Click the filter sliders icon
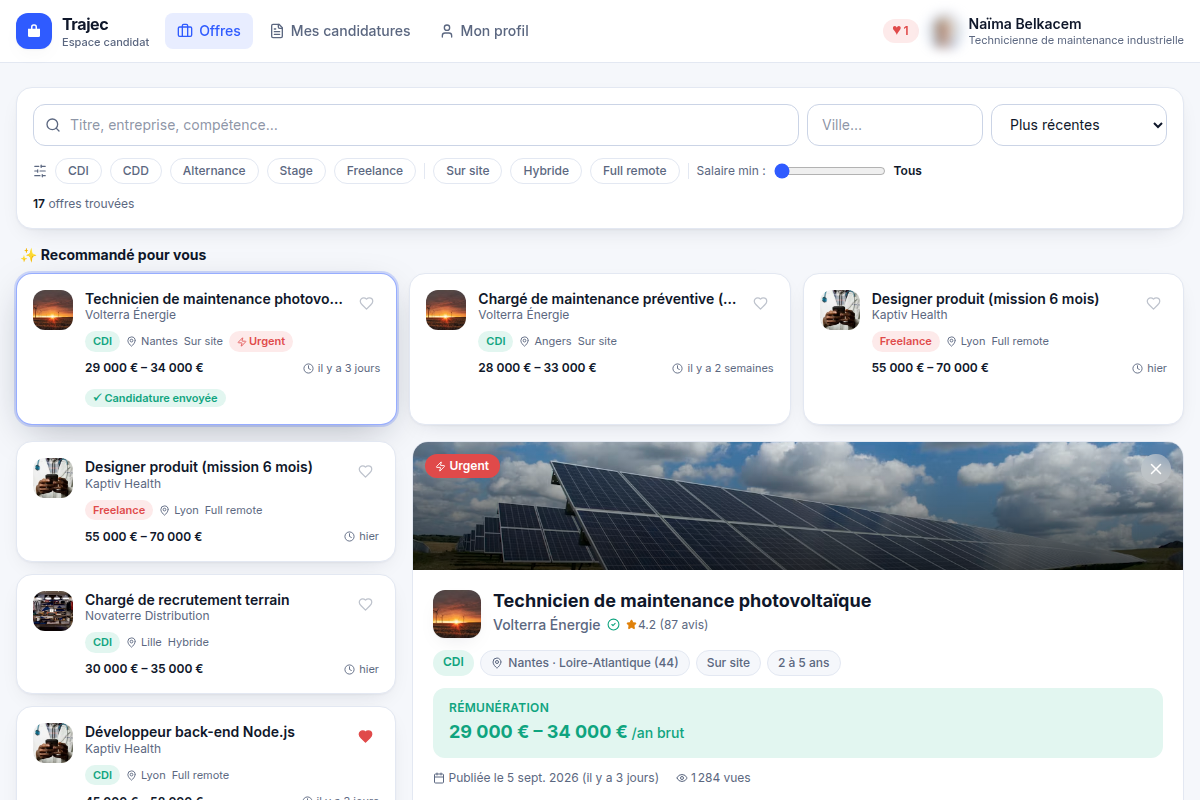Viewport: 1200px width, 800px height. point(40,171)
